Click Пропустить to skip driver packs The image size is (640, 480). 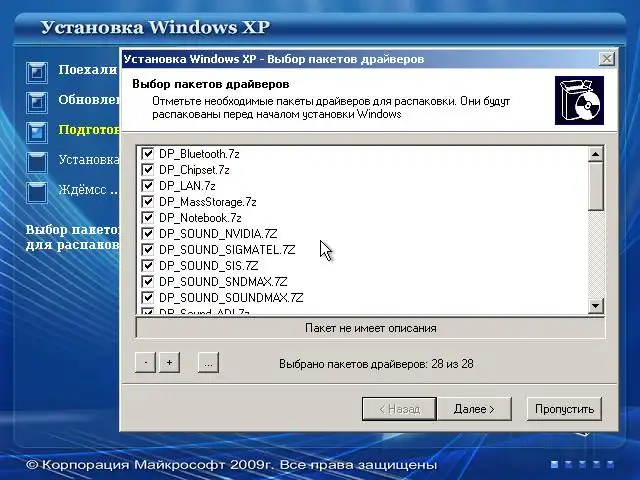point(564,409)
